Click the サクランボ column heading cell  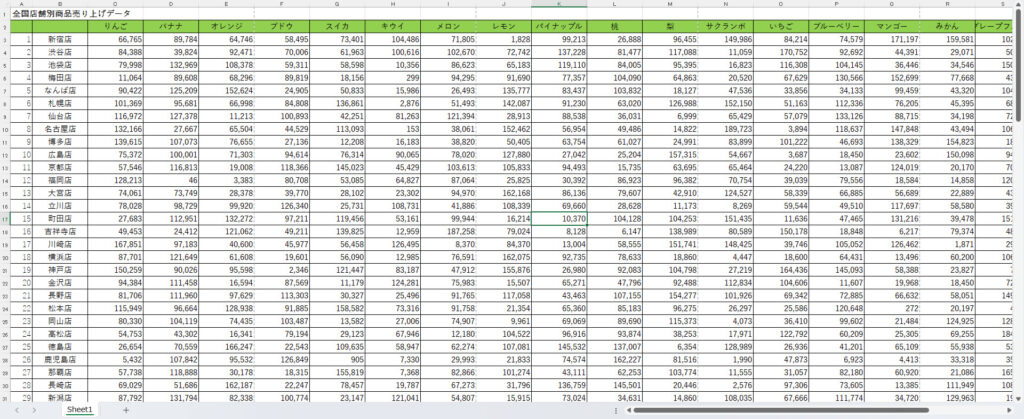click(x=727, y=25)
